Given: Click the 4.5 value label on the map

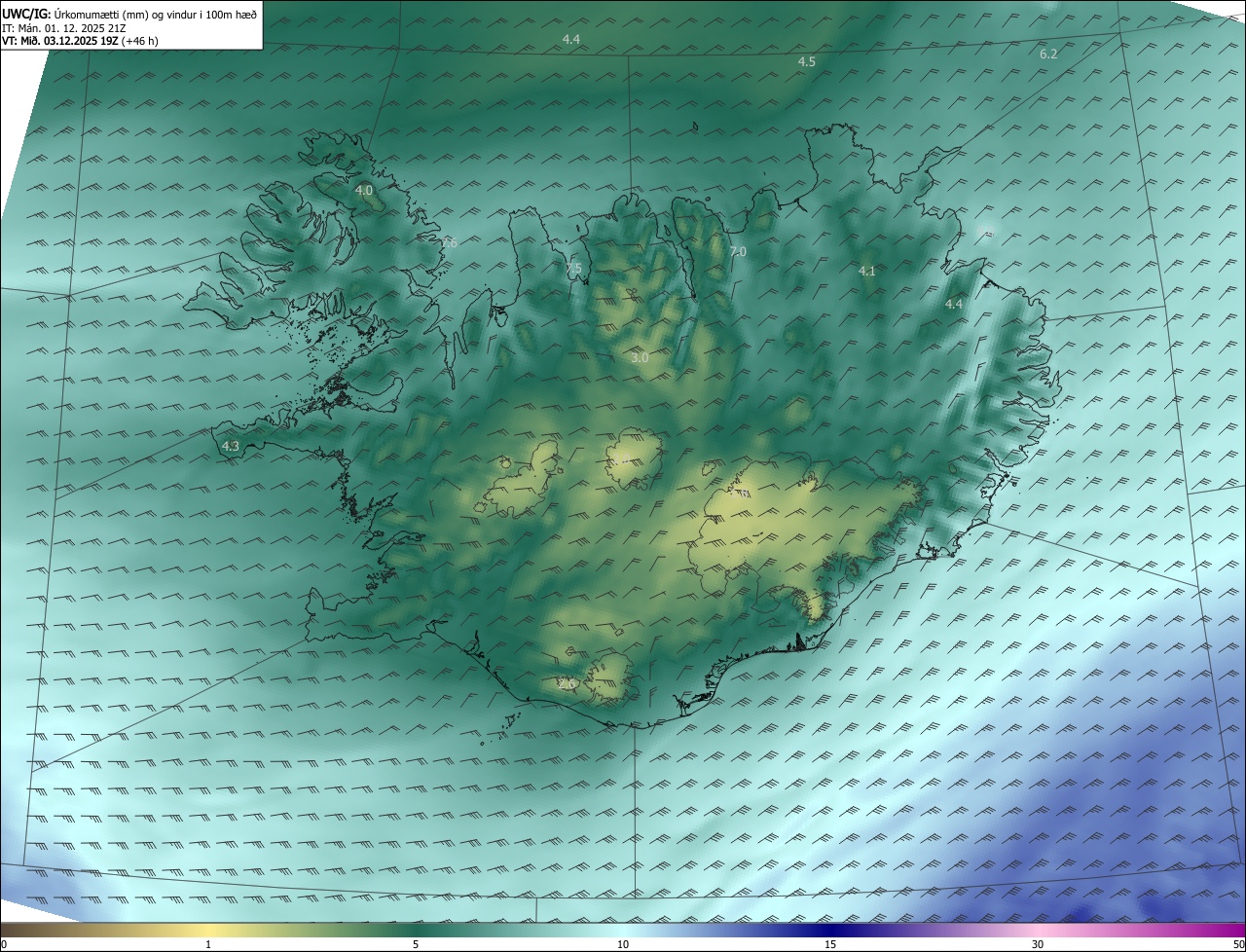Looking at the screenshot, I should pyautogui.click(x=806, y=61).
